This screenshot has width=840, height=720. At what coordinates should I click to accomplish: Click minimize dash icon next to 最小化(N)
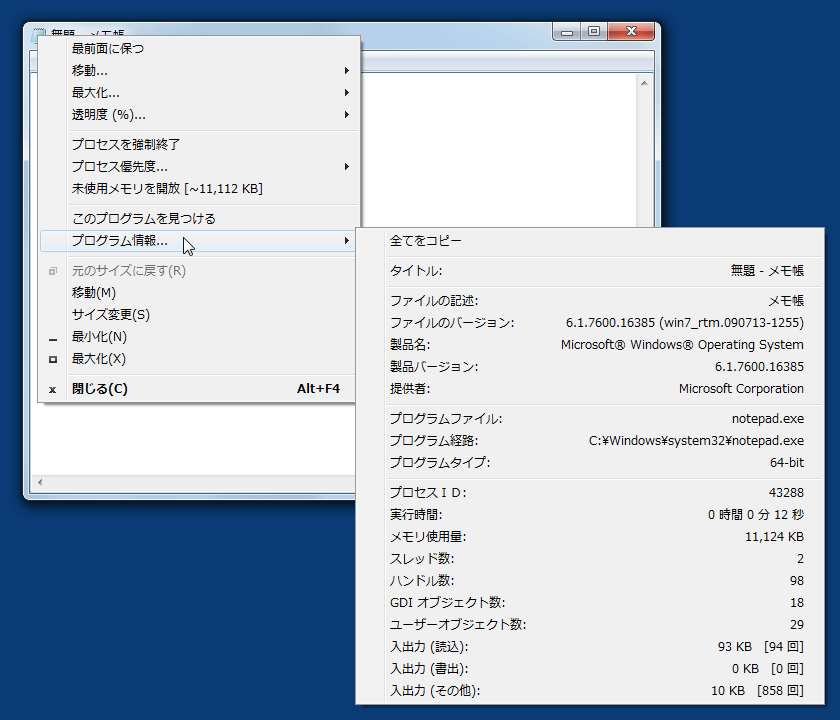(52, 340)
